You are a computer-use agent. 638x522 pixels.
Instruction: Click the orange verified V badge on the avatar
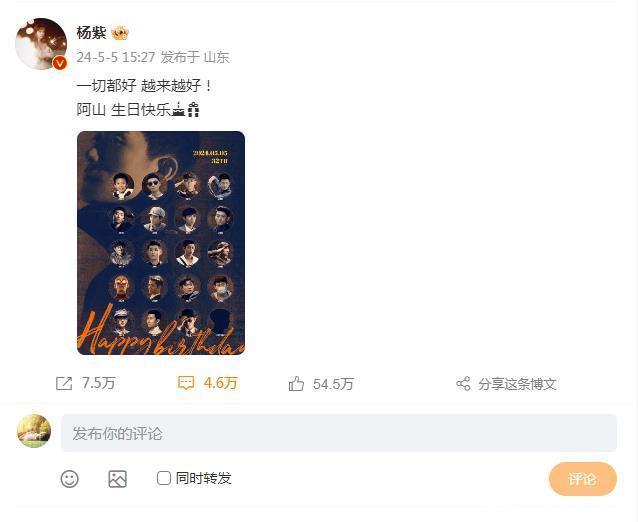click(x=60, y=63)
